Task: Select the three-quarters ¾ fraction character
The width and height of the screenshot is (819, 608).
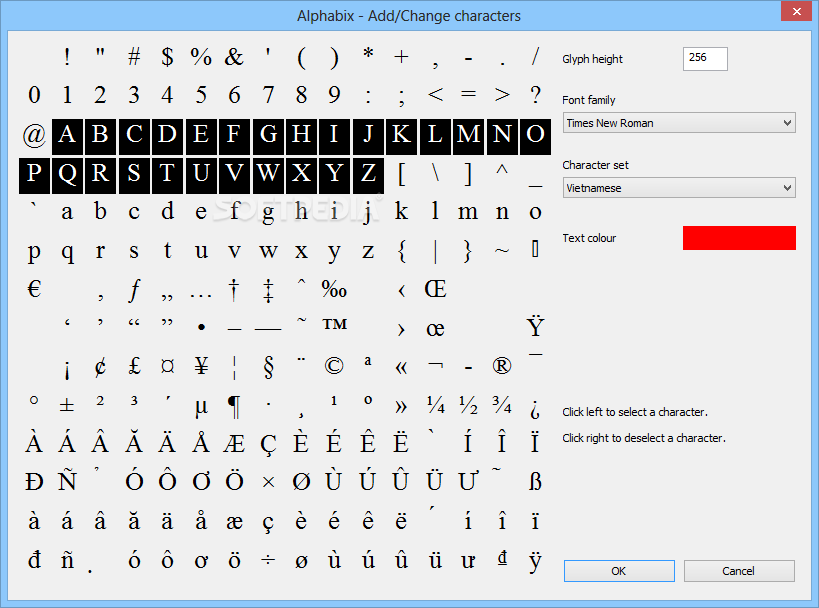Action: tap(501, 405)
